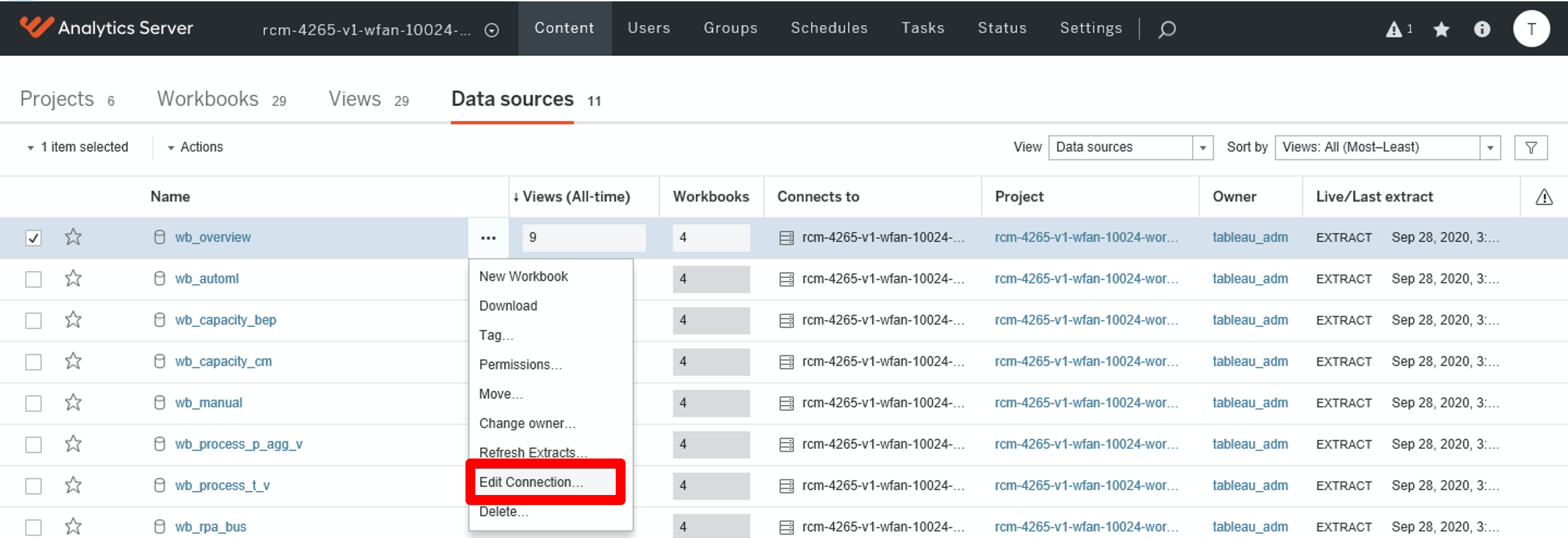Check the wb_manual row checkbox
Image resolution: width=1568 pixels, height=538 pixels.
click(x=33, y=403)
